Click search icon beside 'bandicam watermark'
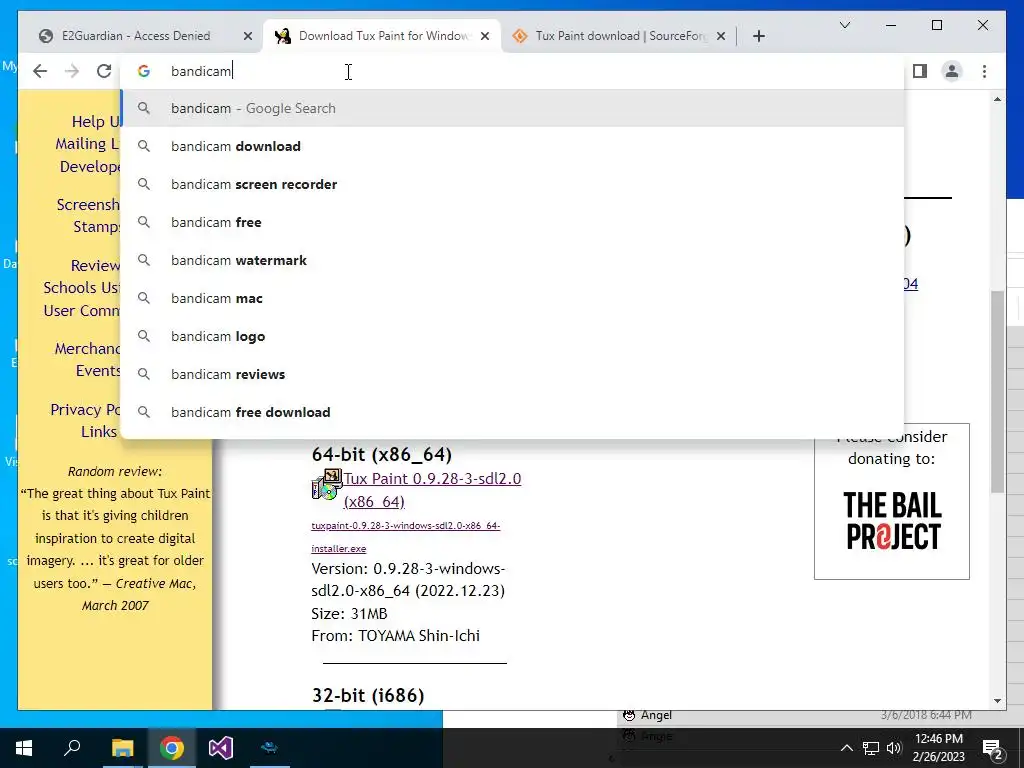The width and height of the screenshot is (1024, 768). 144,260
